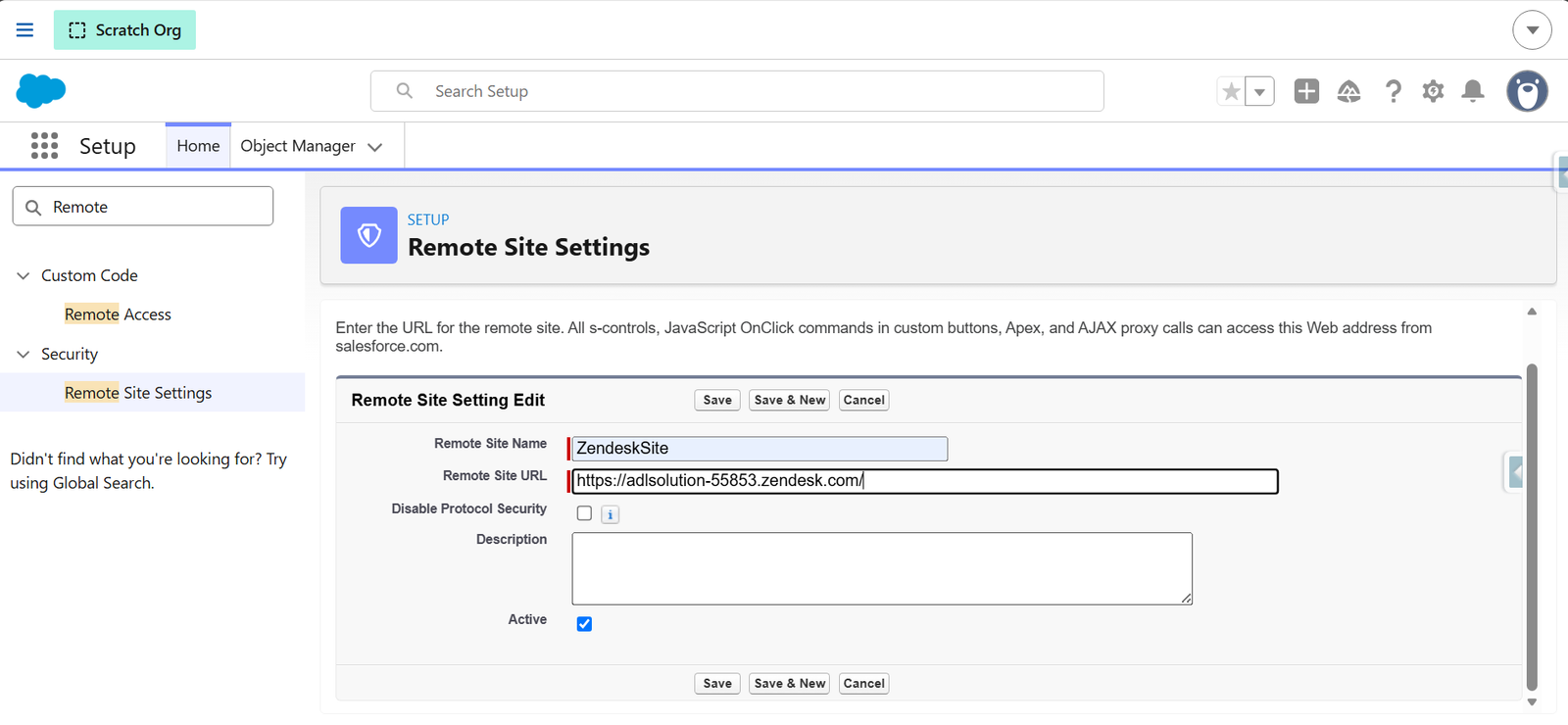Image resolution: width=1568 pixels, height=725 pixels.
Task: Focus the Search Setup field
Action: point(737,91)
